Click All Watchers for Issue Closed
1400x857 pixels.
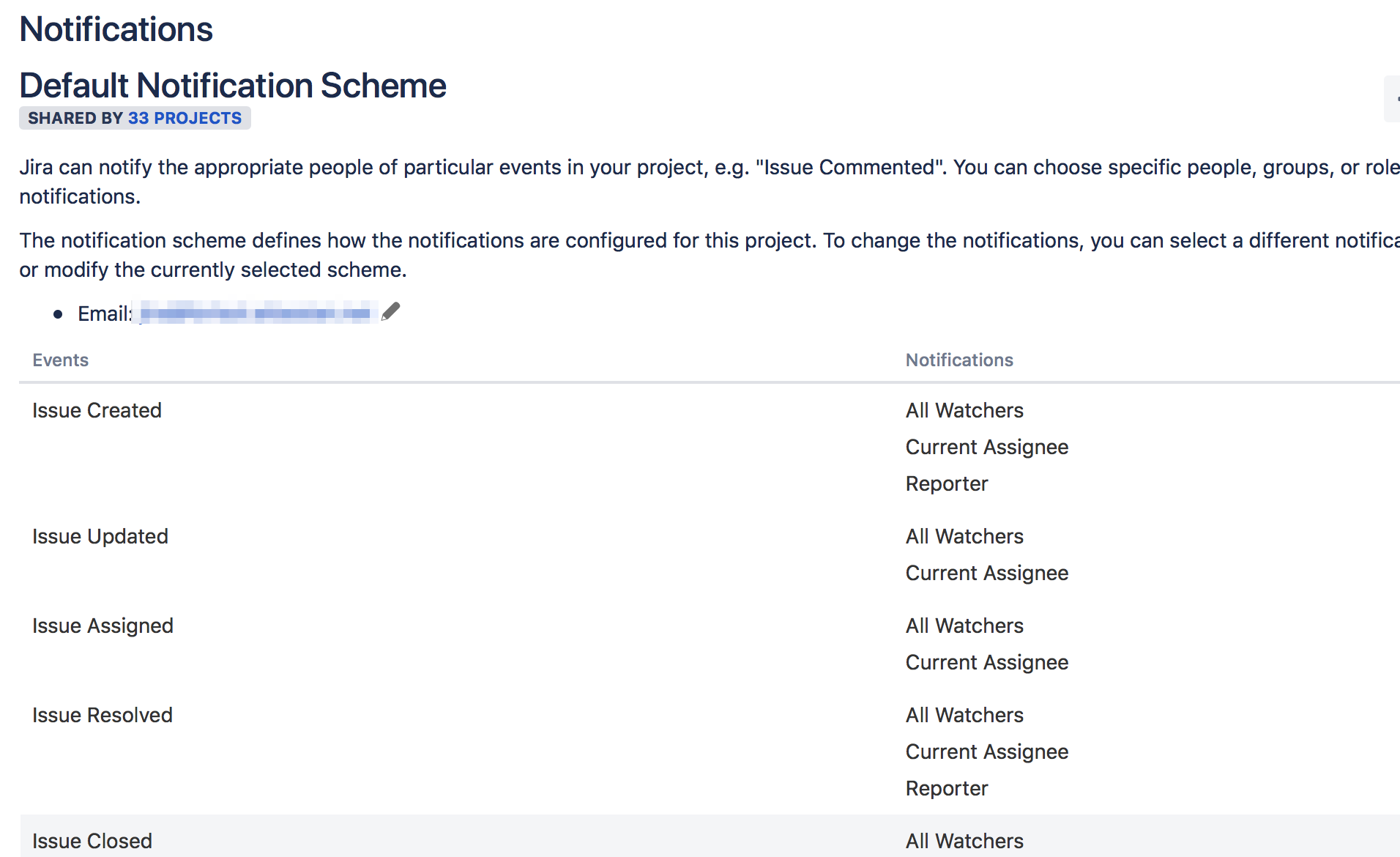[x=964, y=841]
